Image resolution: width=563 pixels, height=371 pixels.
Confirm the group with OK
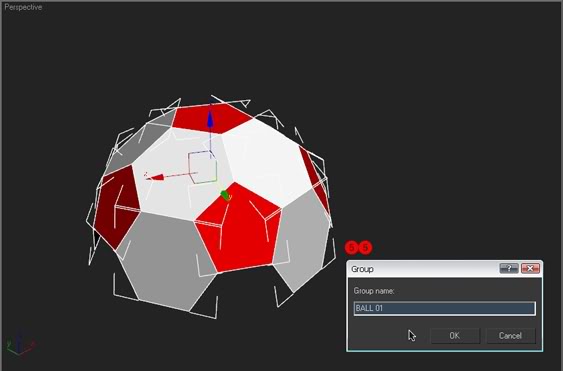tap(455, 335)
